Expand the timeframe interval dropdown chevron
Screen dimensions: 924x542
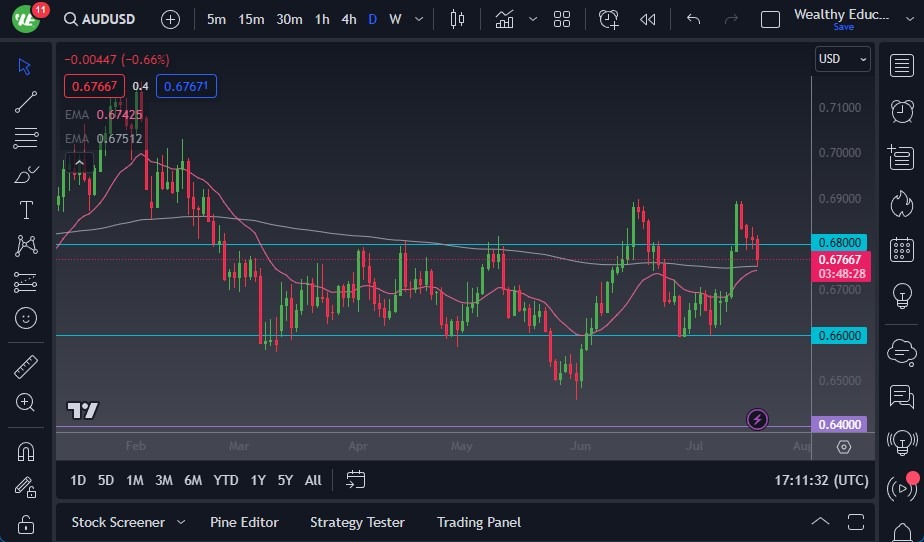pos(418,19)
